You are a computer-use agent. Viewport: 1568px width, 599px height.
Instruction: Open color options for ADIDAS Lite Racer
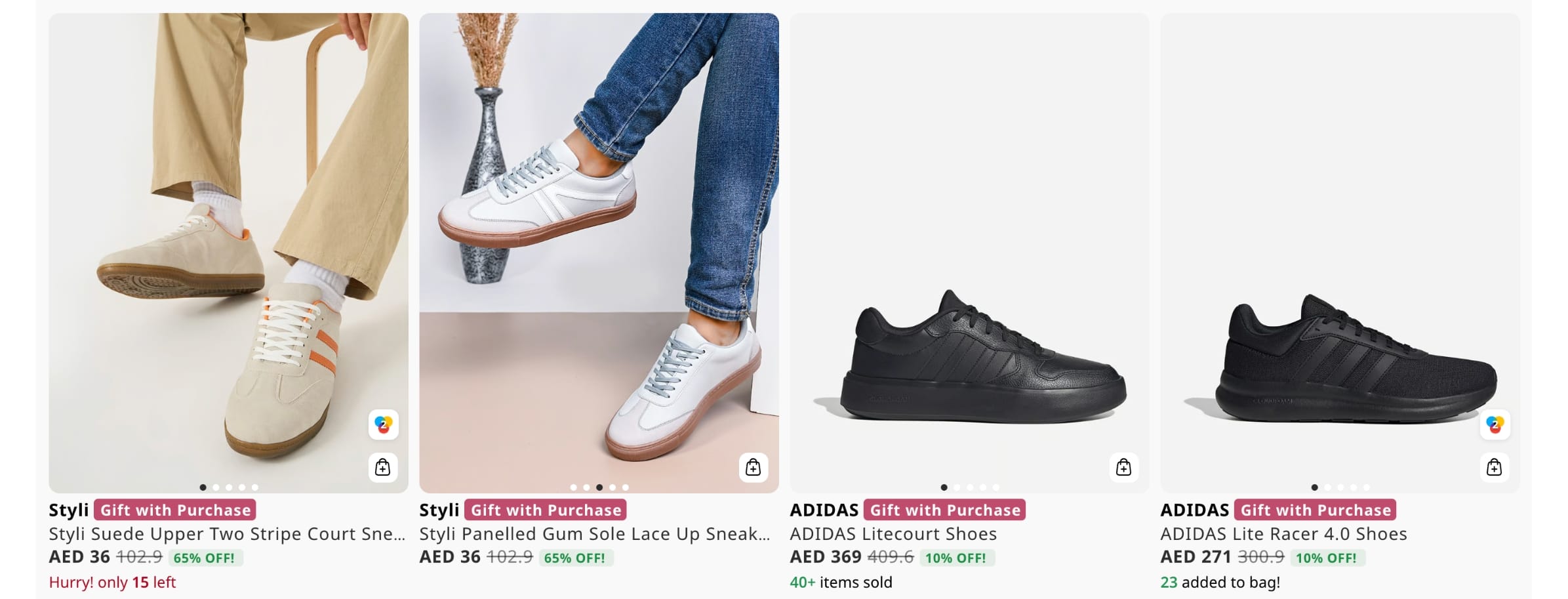1495,424
